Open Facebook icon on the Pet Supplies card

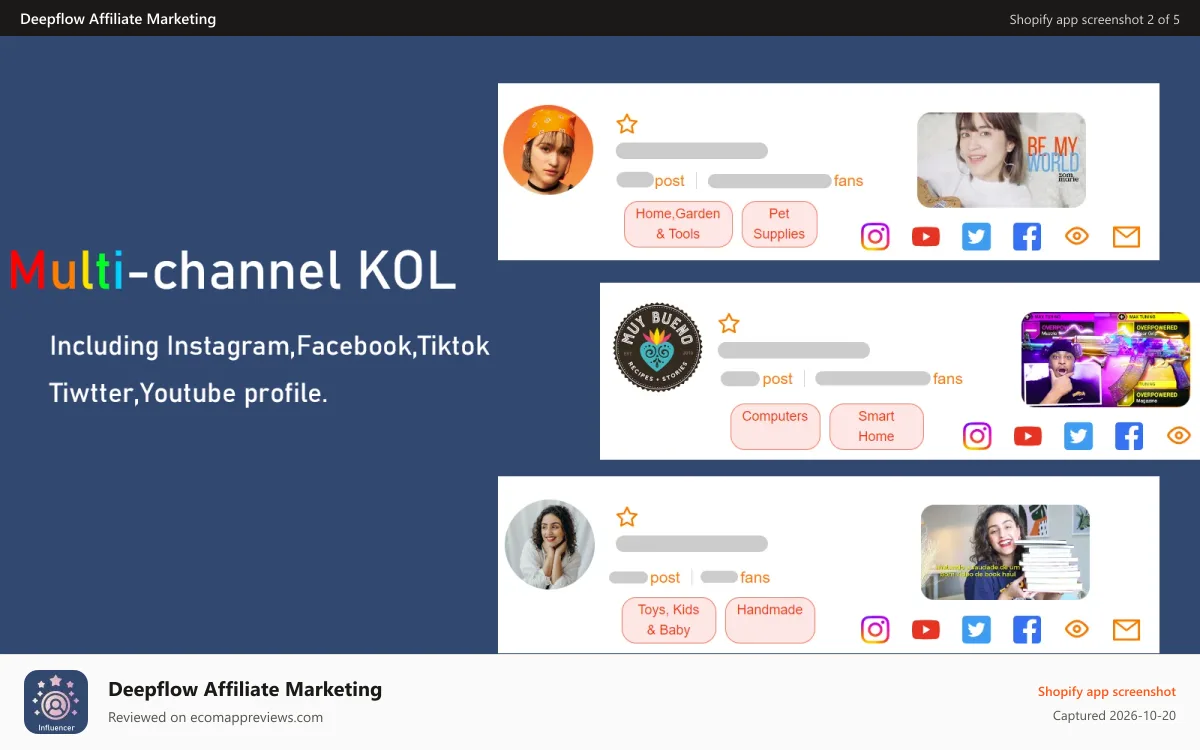click(1027, 237)
